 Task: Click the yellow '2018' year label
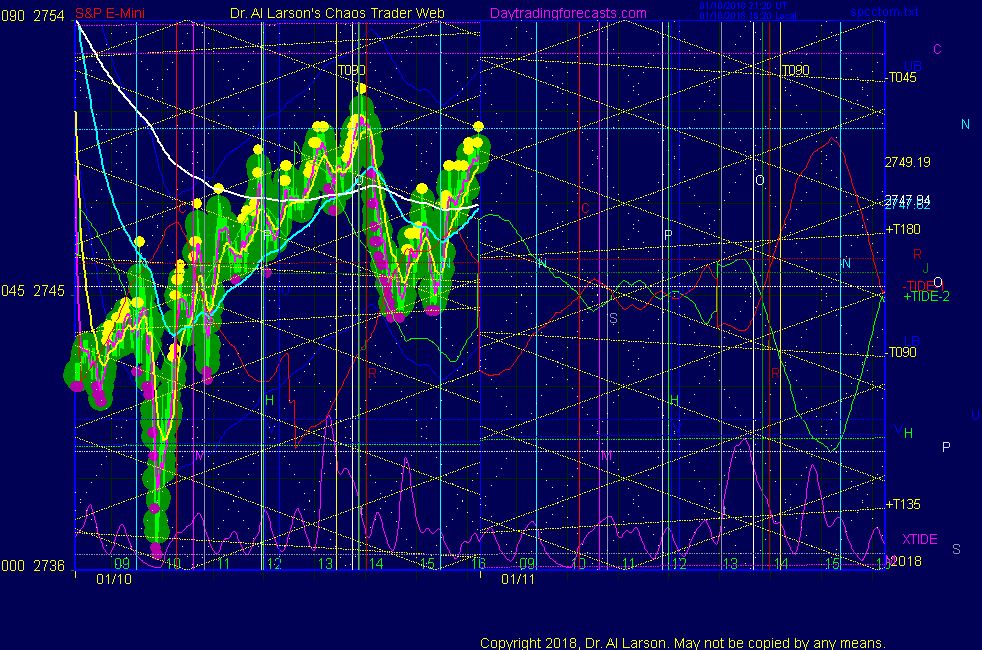coord(906,561)
